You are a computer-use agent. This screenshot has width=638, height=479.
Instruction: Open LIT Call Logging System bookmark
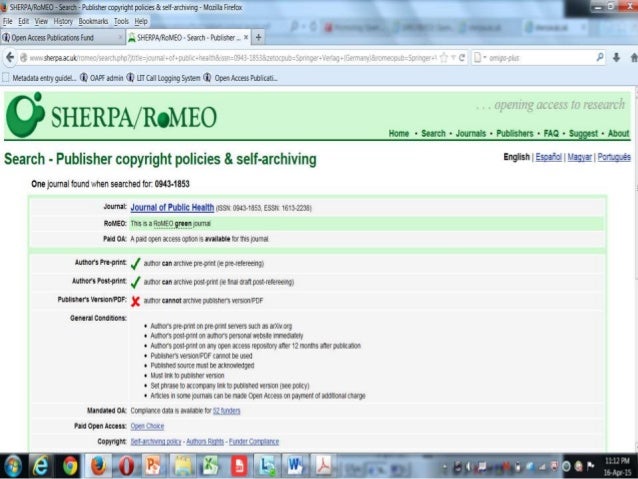(x=164, y=78)
